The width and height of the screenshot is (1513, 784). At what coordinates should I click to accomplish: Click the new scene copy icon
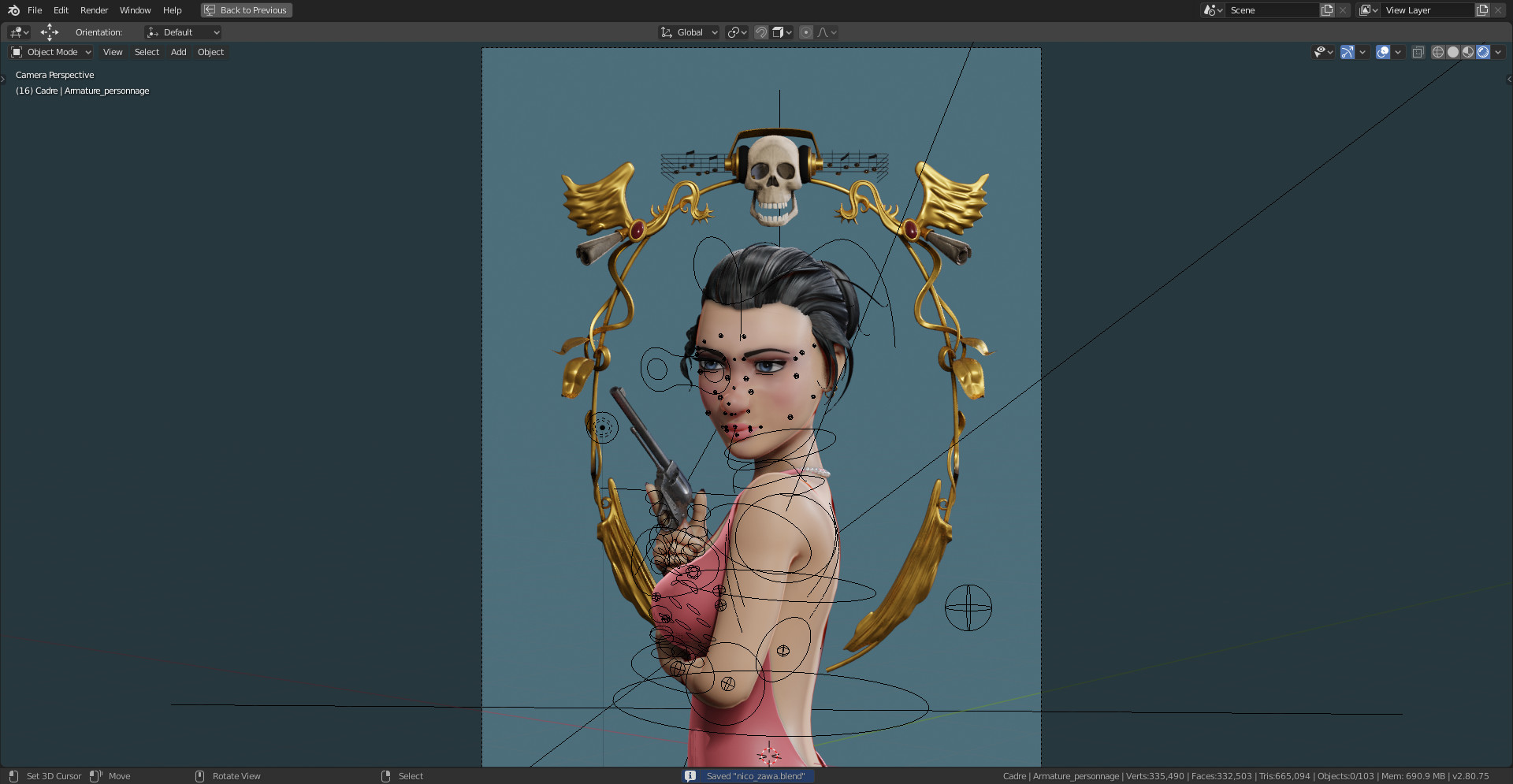1327,10
